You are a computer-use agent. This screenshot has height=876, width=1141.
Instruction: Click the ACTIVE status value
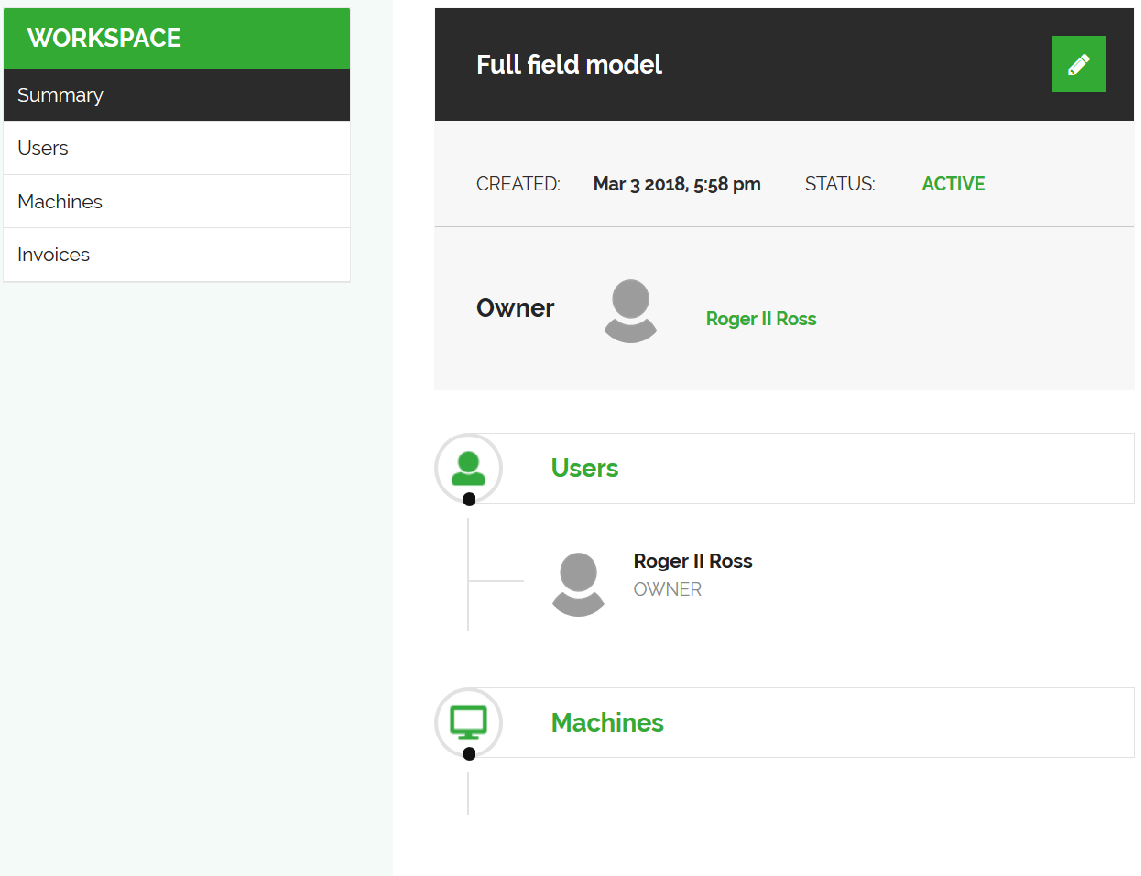click(x=953, y=183)
